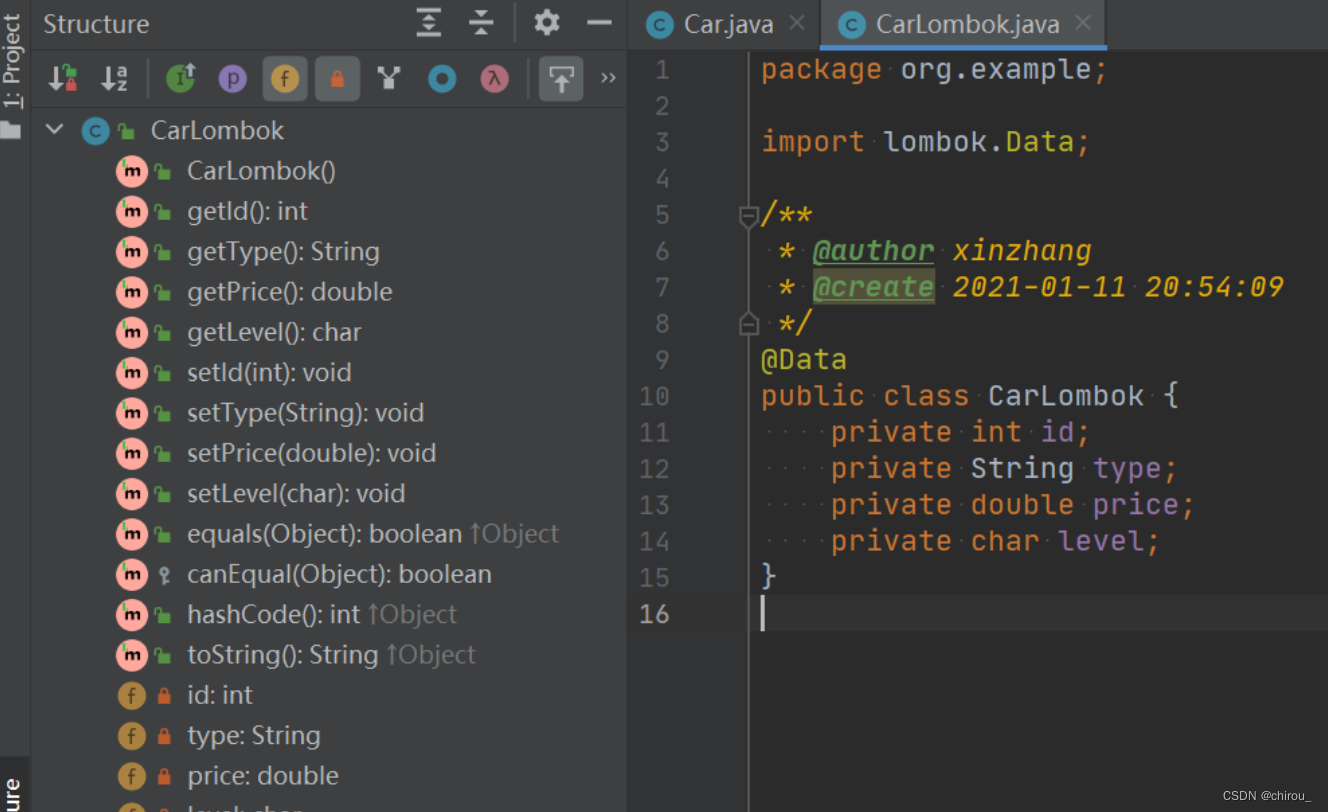Toggle Autoscroll from Source icon
Image resolution: width=1328 pixels, height=812 pixels.
pos(561,79)
